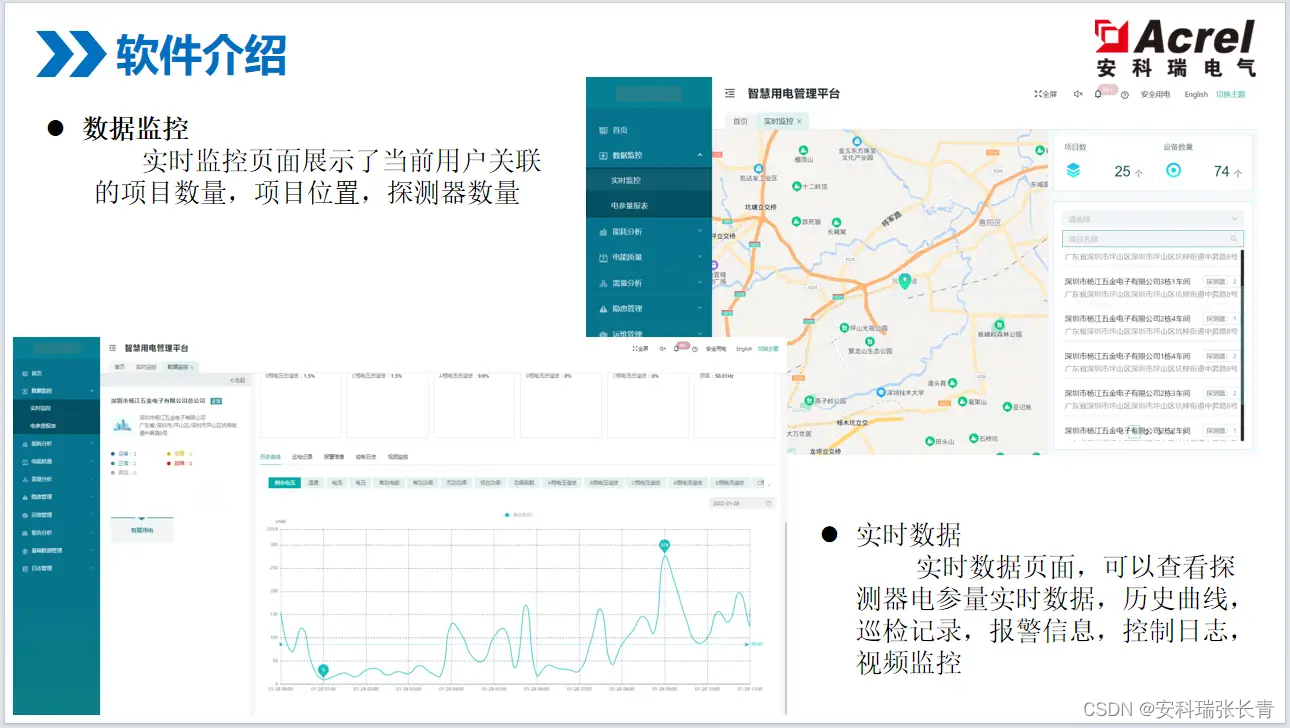The width and height of the screenshot is (1290, 728).
Task: Open help question icon in map window
Action: click(1125, 95)
